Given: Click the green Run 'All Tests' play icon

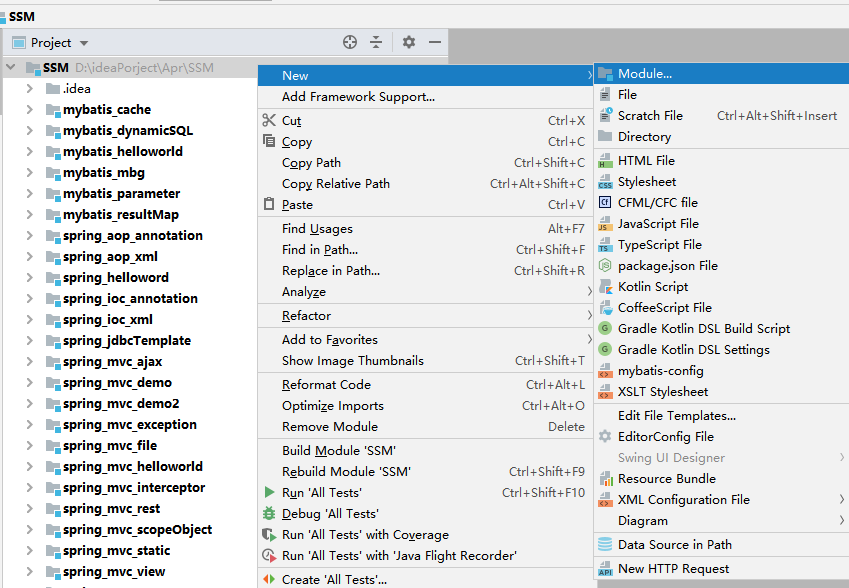Looking at the screenshot, I should point(269,492).
